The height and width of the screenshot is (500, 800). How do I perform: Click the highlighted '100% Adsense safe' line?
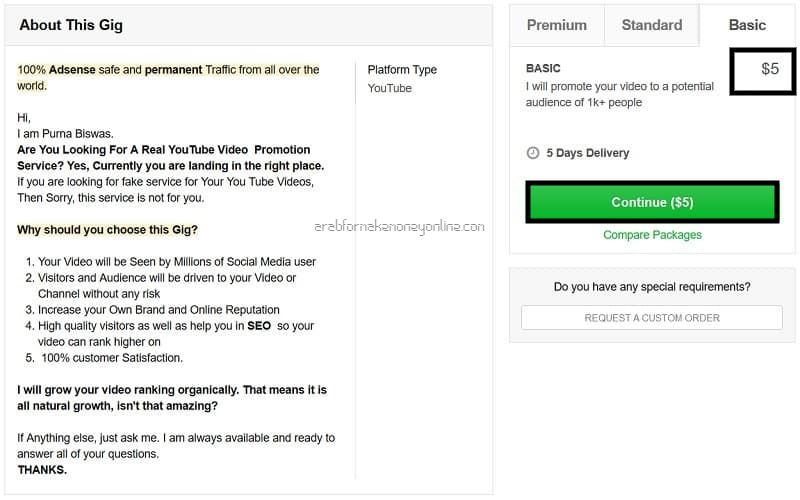click(168, 78)
